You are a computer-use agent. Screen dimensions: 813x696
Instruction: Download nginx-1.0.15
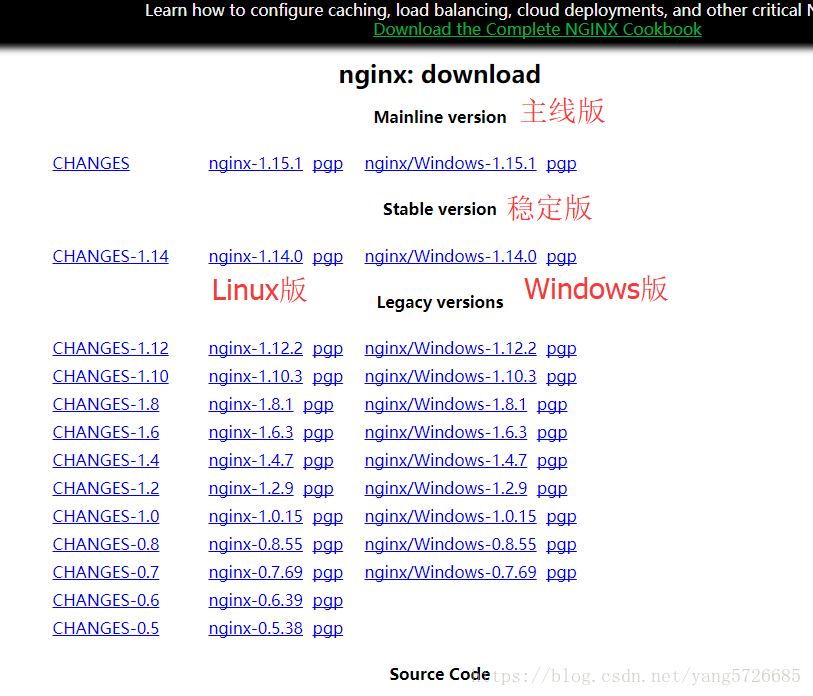tap(256, 517)
